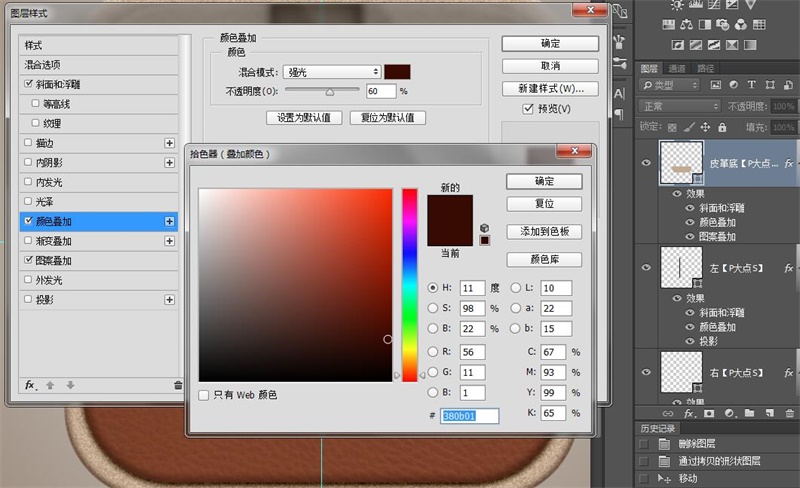800x488 pixels.
Task: Enable the Stroke effect checkbox
Action: [28, 142]
